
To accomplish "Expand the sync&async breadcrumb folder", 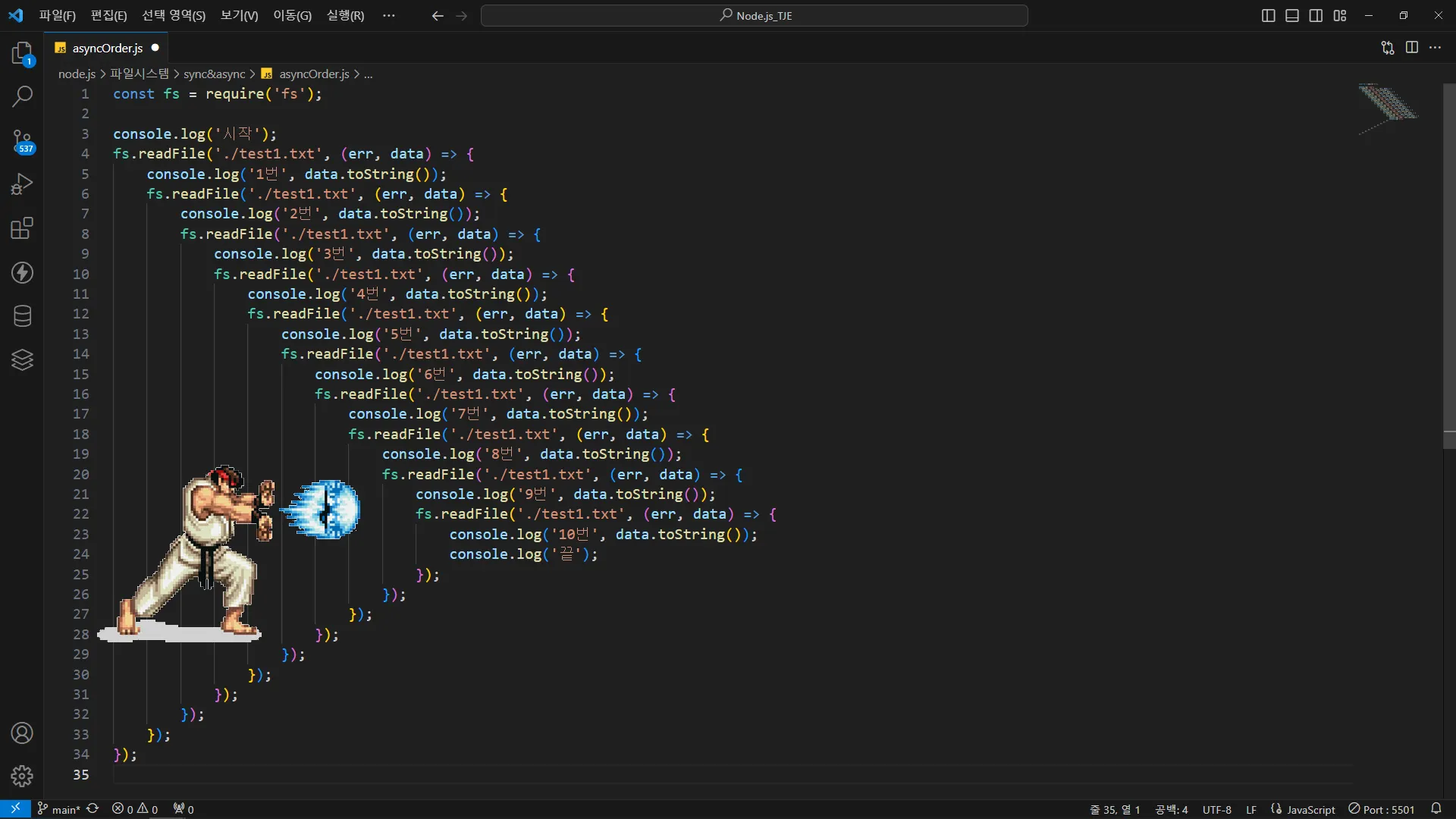I will 214,74.
